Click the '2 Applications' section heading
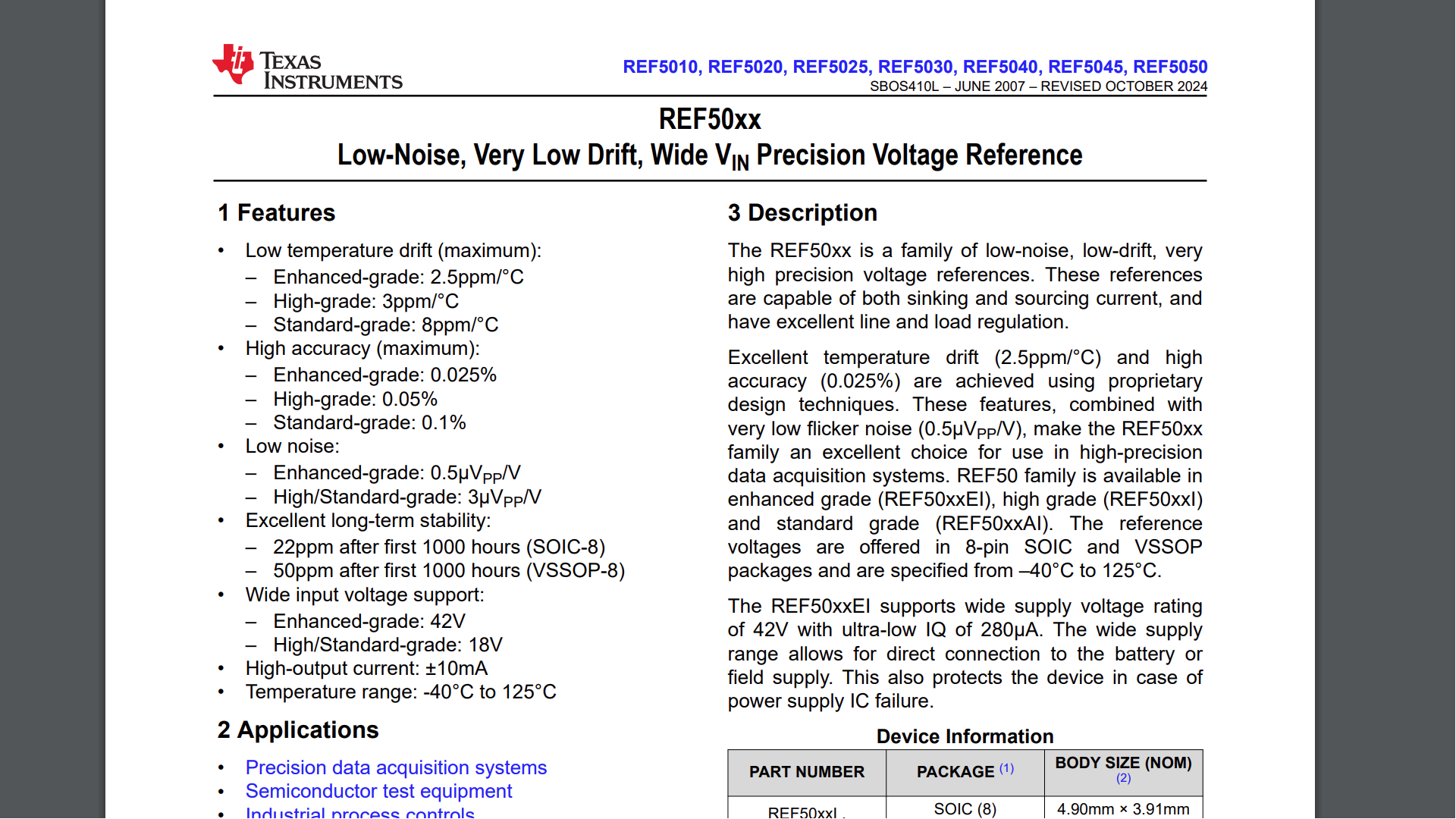1456x819 pixels. click(298, 730)
